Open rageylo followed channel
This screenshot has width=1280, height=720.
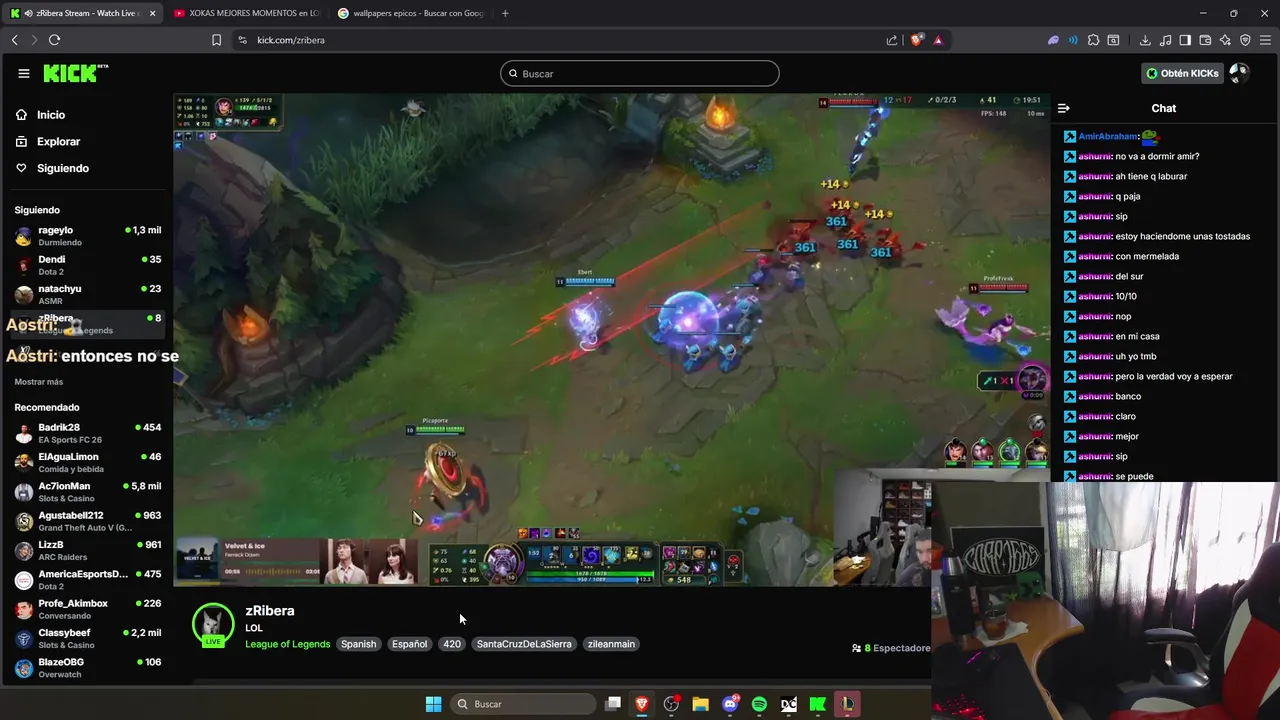click(x=88, y=236)
